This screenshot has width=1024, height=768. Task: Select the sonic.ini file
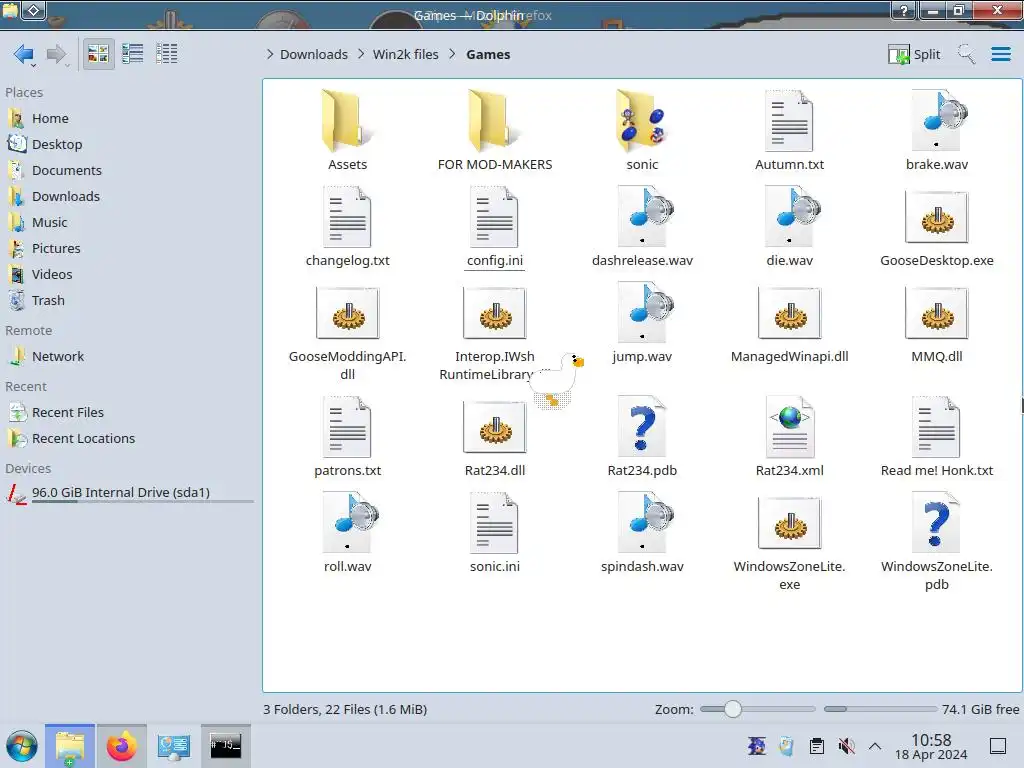click(x=495, y=533)
